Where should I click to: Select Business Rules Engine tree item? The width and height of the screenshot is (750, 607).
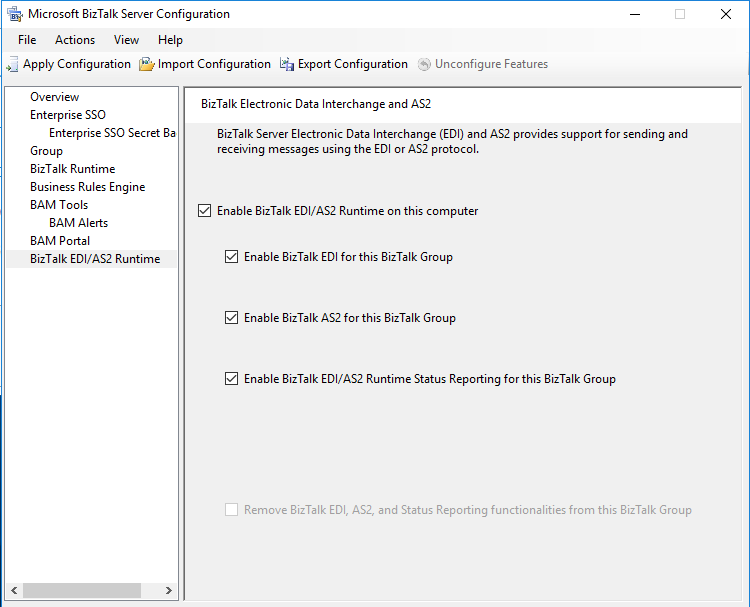[x=88, y=187]
